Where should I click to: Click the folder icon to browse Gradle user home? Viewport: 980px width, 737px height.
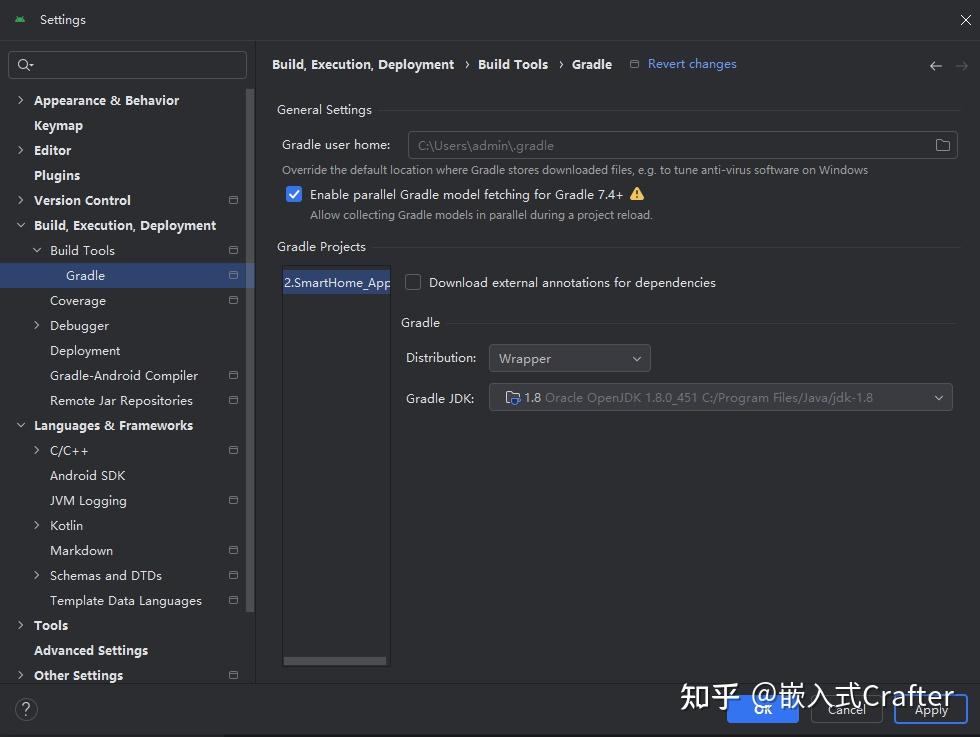[x=942, y=145]
